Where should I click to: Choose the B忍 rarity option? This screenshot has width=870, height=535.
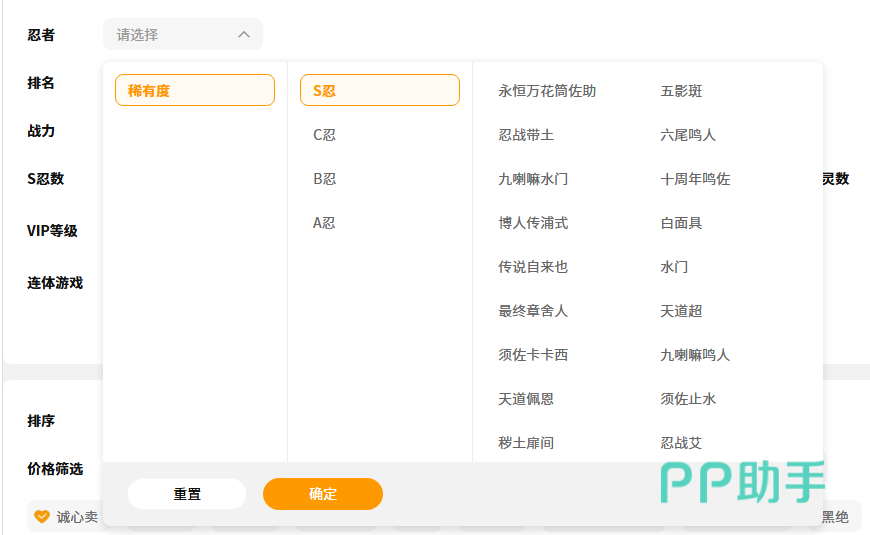pos(325,179)
